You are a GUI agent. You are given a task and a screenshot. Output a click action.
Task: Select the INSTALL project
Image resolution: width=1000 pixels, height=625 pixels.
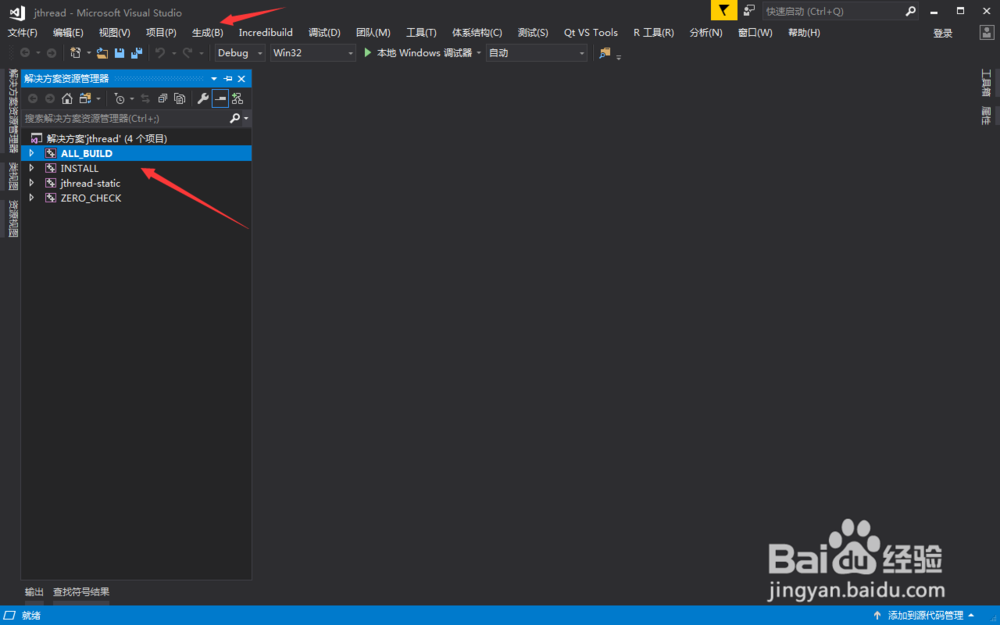click(x=79, y=168)
